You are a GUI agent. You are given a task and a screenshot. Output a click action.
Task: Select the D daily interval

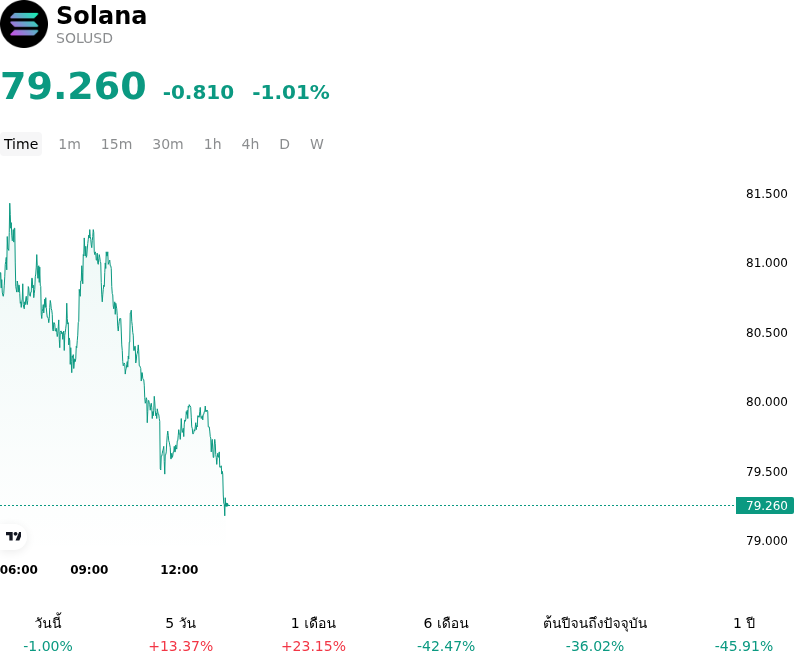point(285,144)
